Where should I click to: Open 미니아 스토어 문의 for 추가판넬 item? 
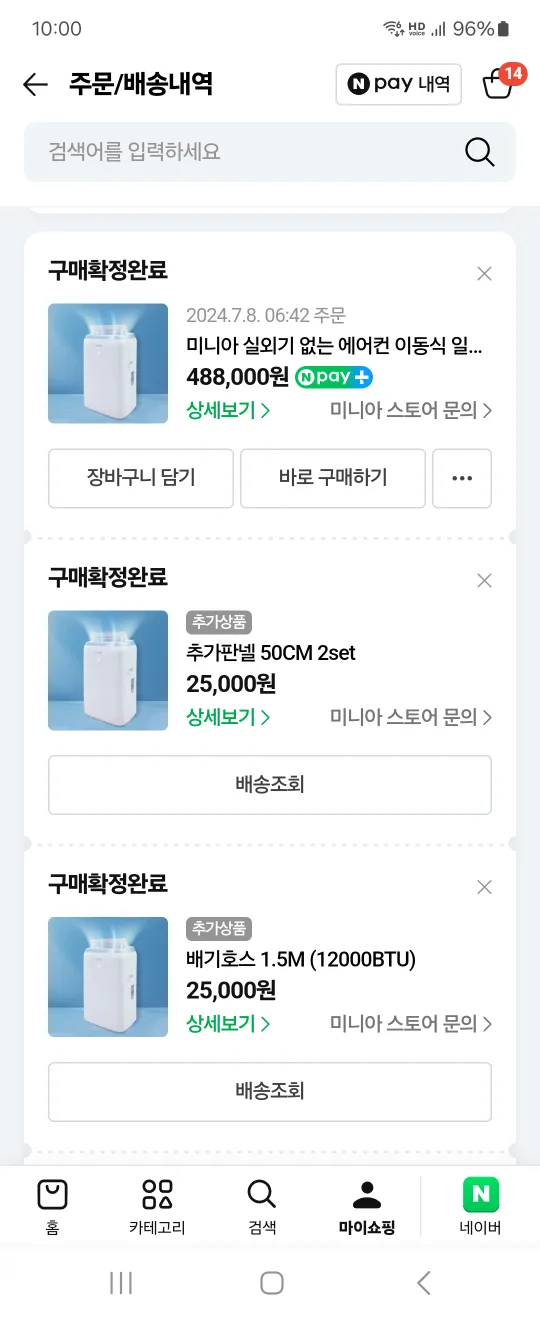click(x=411, y=717)
